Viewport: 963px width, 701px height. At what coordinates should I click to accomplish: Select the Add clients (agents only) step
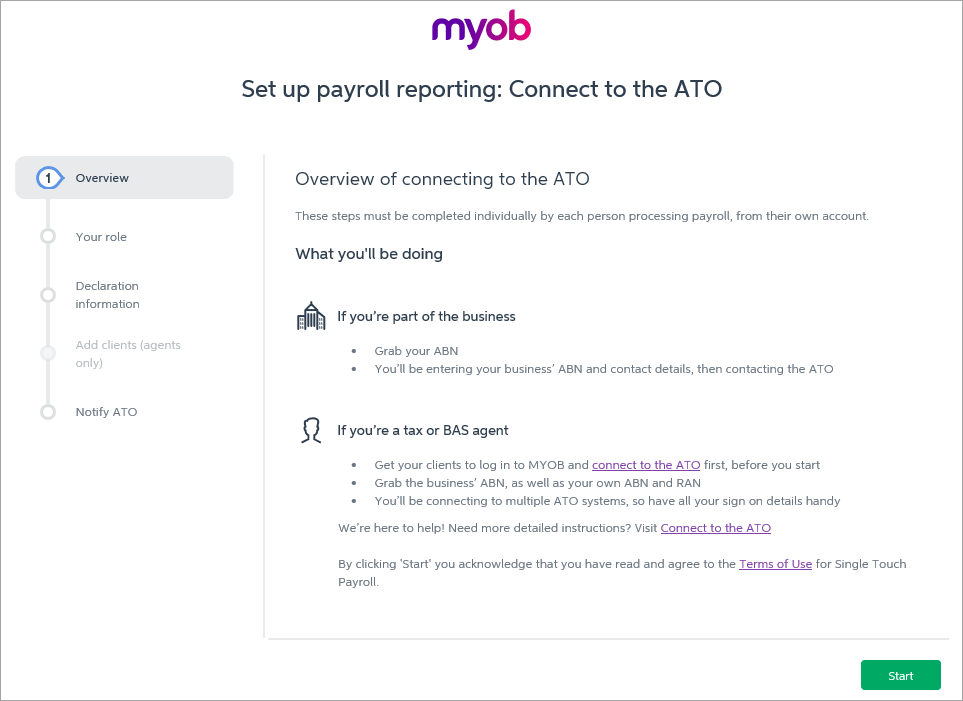coord(128,353)
